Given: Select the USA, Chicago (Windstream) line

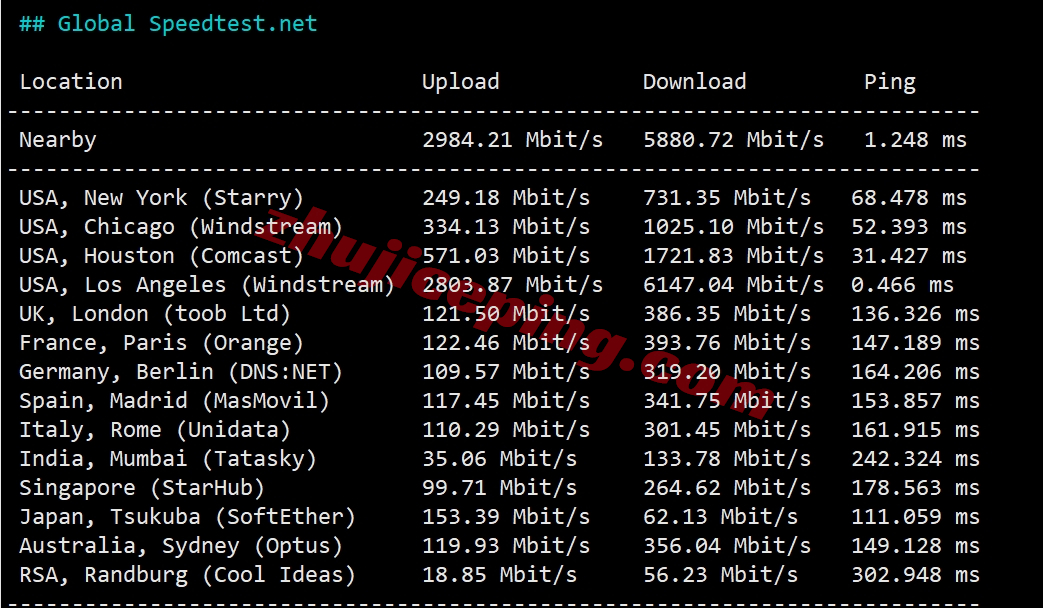Looking at the screenshot, I should pos(181,227).
